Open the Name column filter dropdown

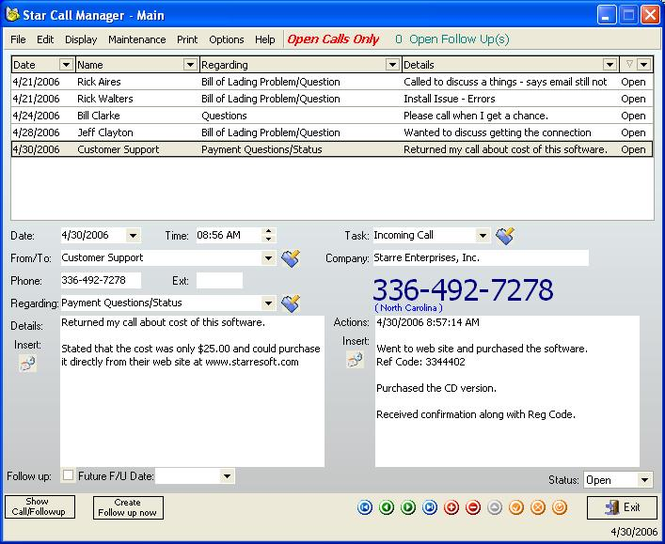point(190,65)
